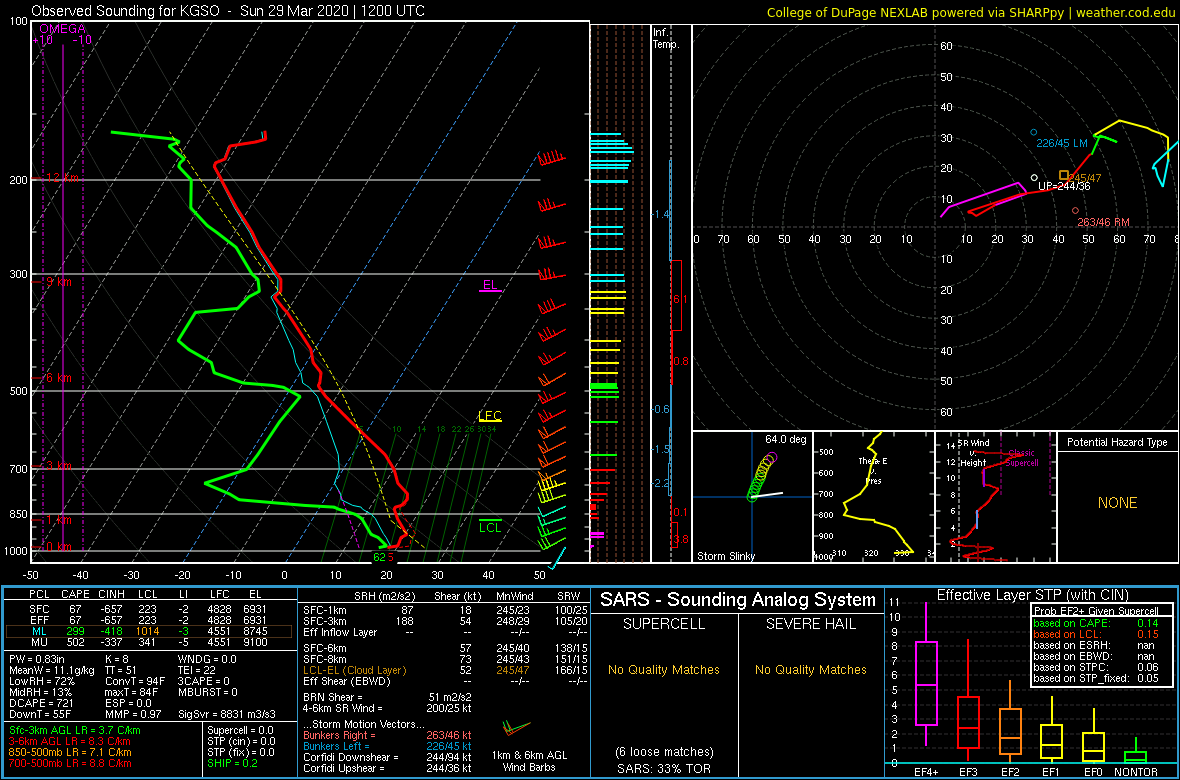Image resolution: width=1180 pixels, height=780 pixels.
Task: Click the 'PW = 0.83in' value
Action: (38, 660)
